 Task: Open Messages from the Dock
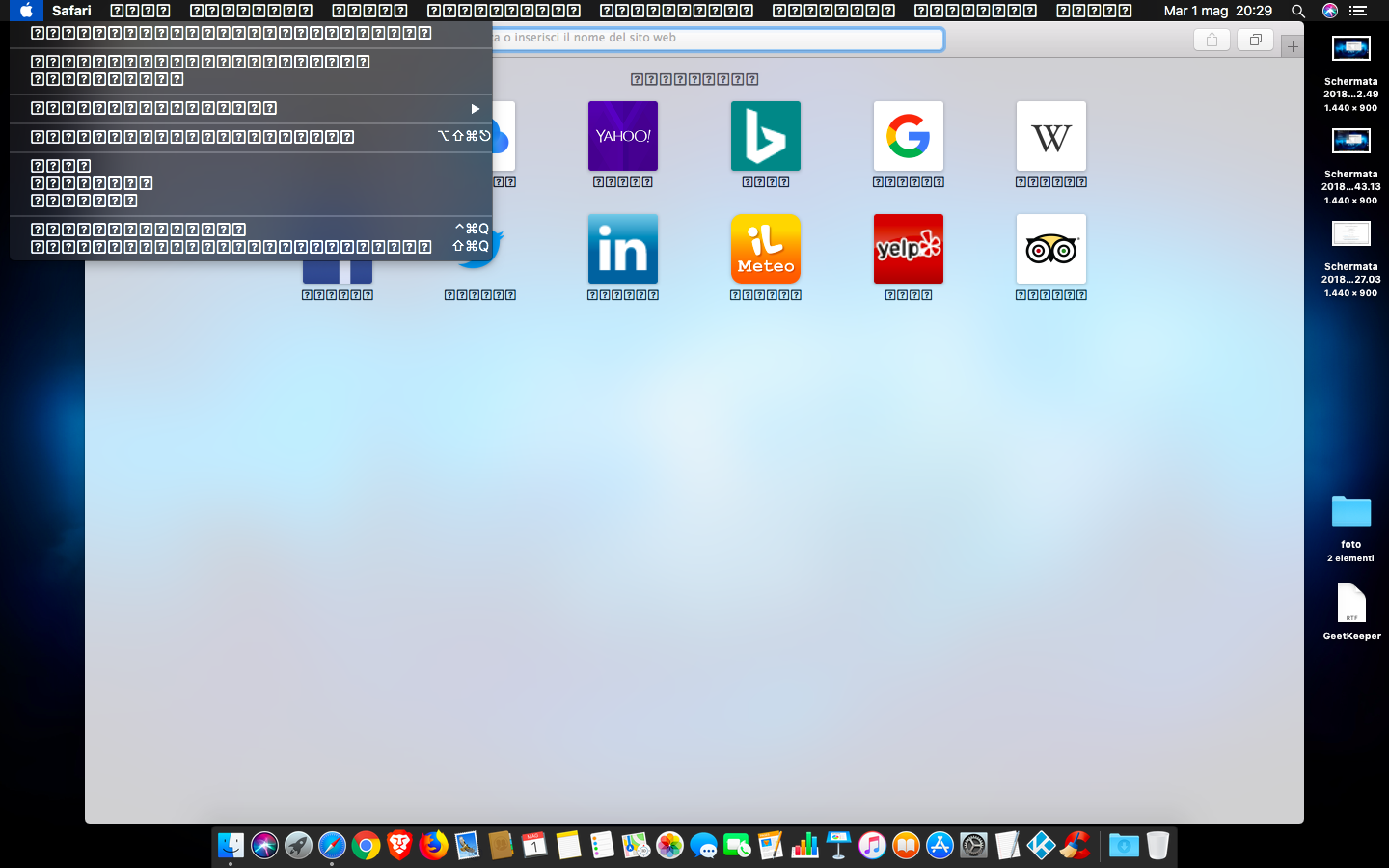tap(703, 846)
